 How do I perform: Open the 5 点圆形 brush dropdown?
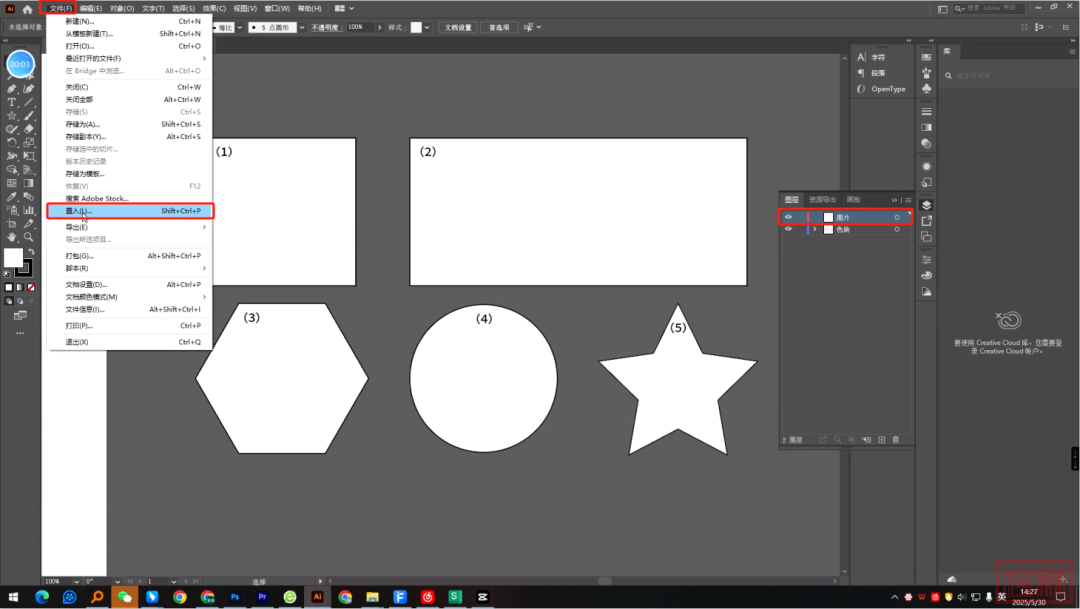click(x=302, y=28)
